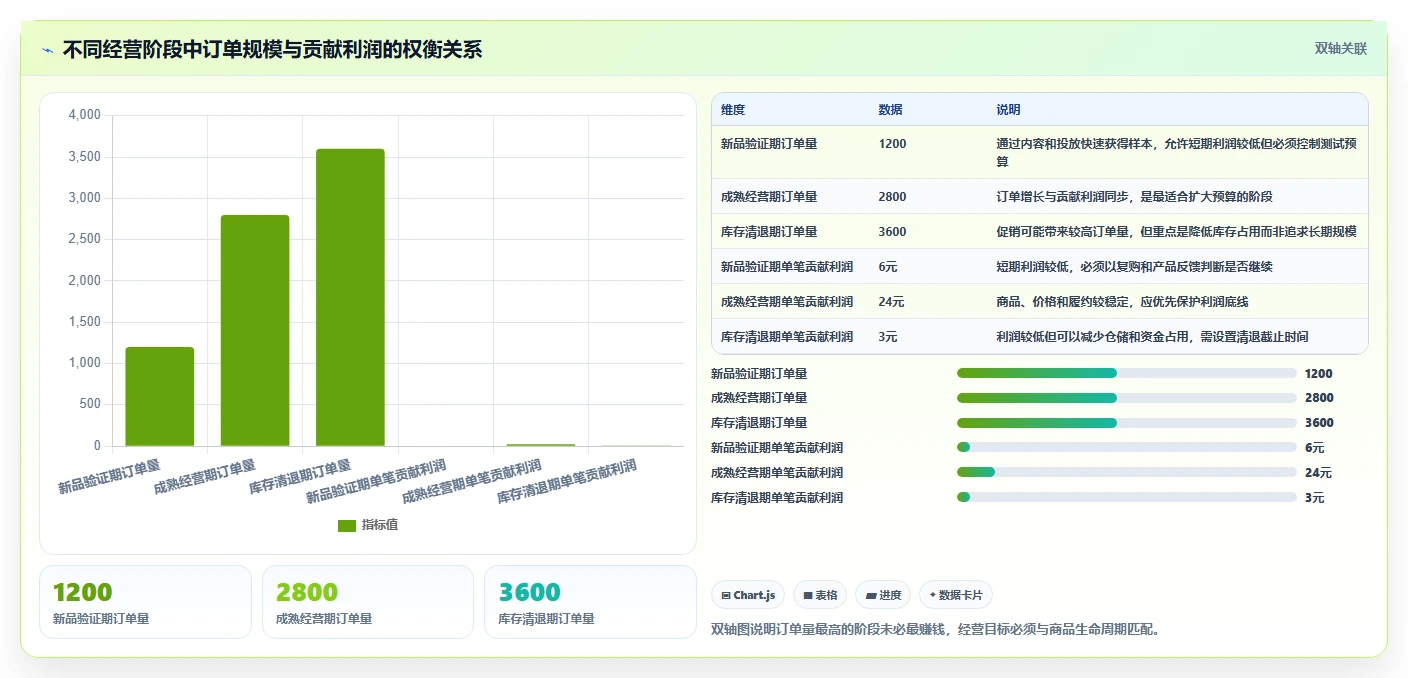Click the 3600 value beside the progress bar

click(1319, 423)
